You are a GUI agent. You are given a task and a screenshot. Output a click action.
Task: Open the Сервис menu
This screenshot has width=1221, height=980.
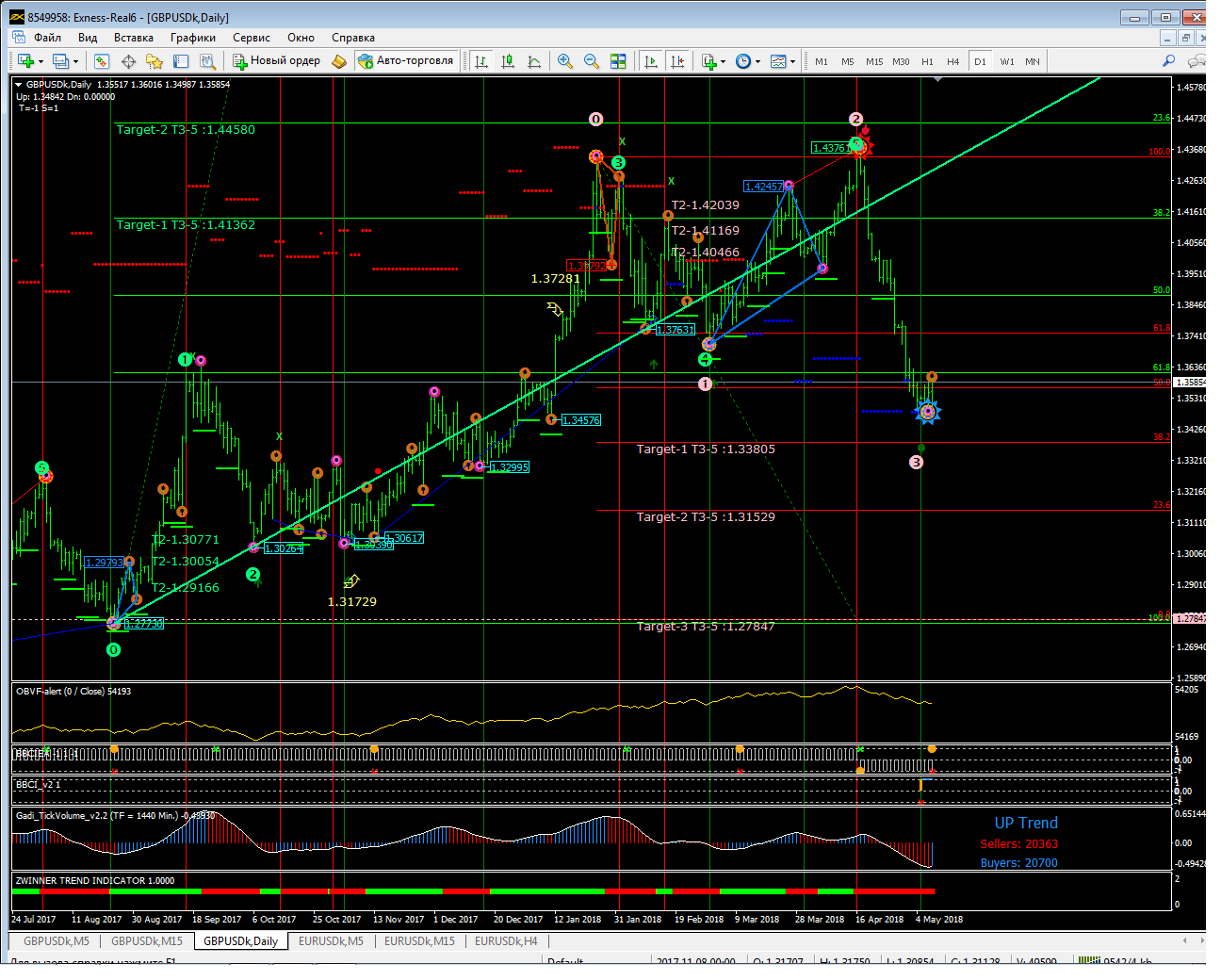[251, 38]
